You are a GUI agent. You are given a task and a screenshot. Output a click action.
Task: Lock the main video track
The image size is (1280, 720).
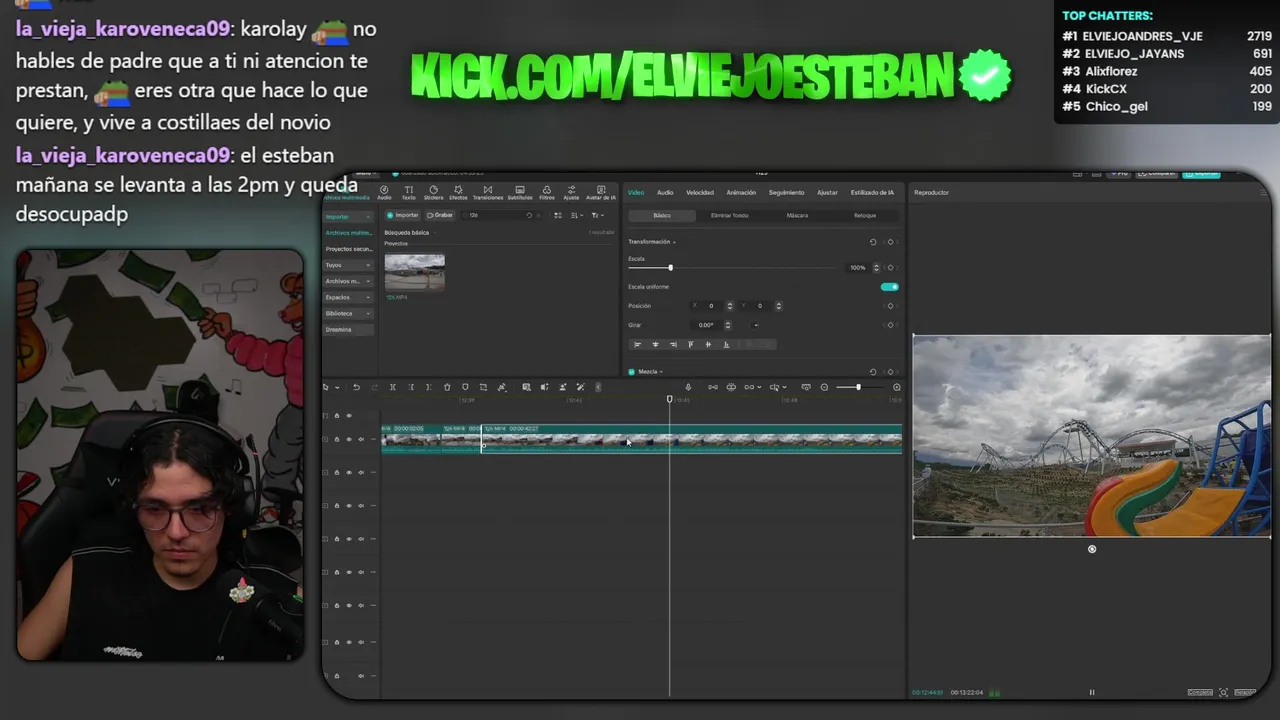pos(336,439)
